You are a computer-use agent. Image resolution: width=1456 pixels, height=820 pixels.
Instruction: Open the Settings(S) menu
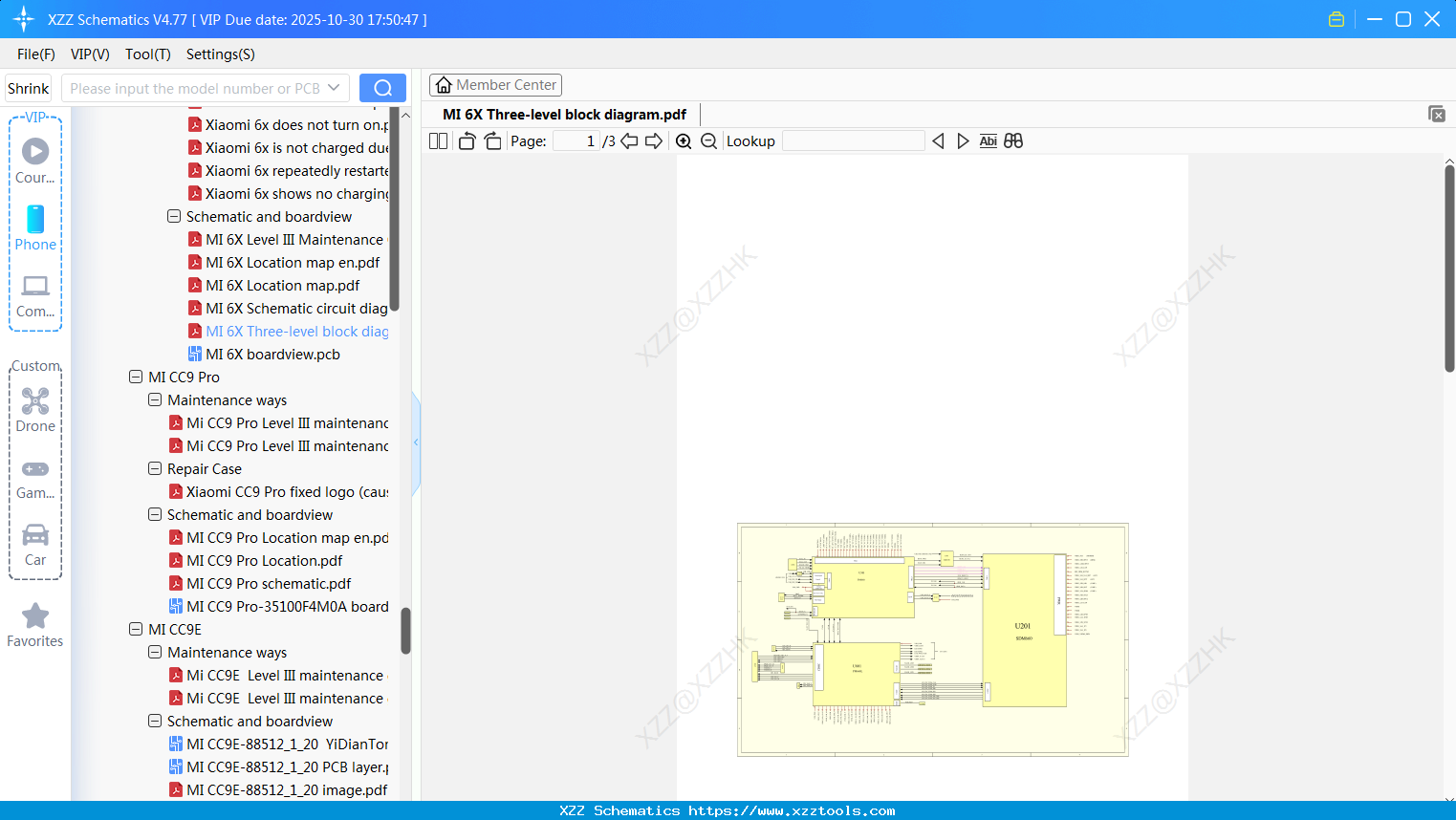coord(220,54)
